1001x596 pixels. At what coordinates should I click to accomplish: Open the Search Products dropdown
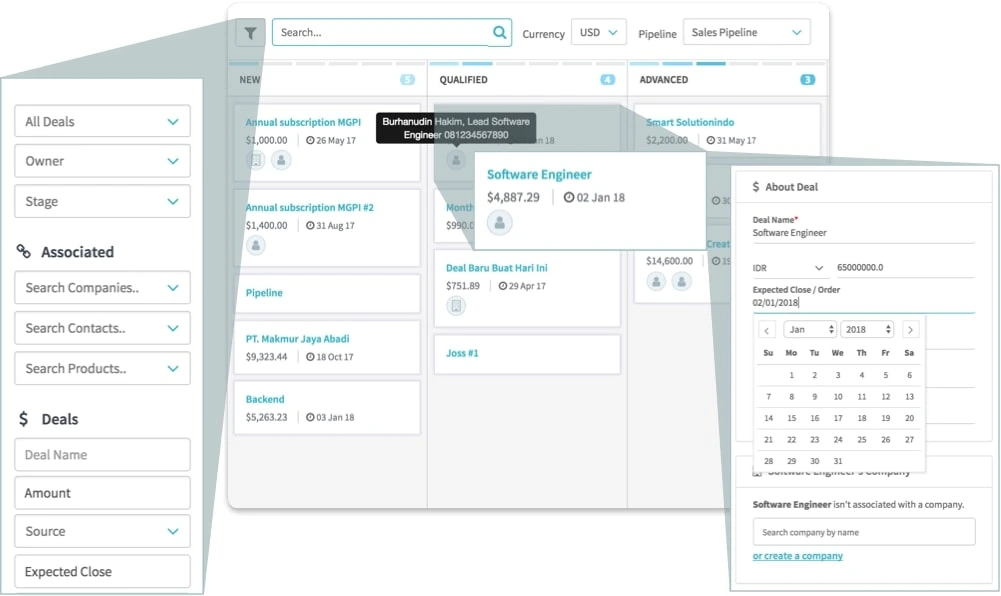tap(102, 368)
